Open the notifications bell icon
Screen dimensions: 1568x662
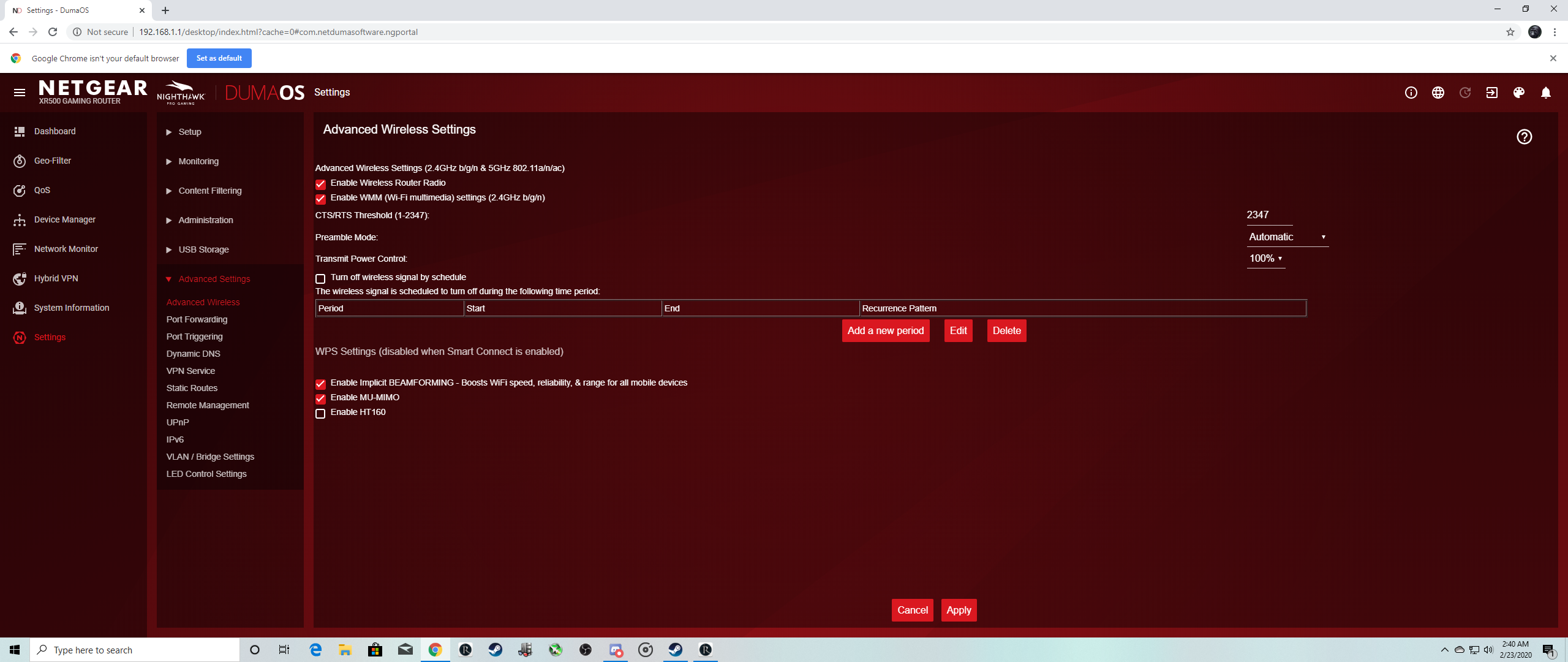point(1545,93)
